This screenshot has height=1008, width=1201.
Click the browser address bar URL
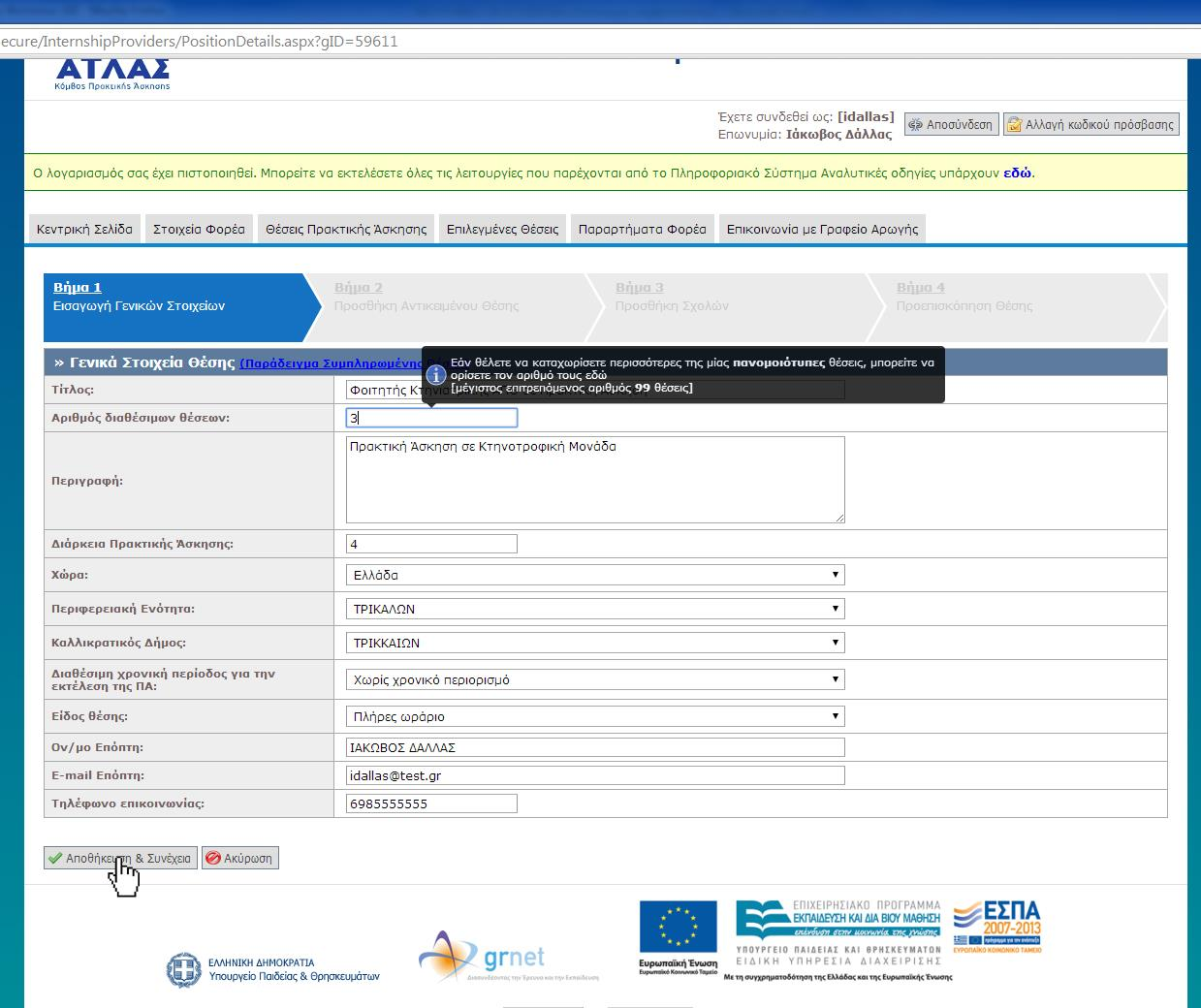(x=199, y=42)
